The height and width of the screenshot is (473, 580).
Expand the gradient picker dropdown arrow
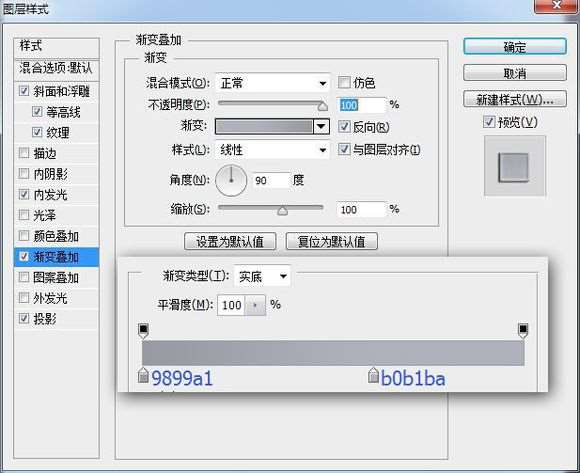pyautogui.click(x=321, y=126)
